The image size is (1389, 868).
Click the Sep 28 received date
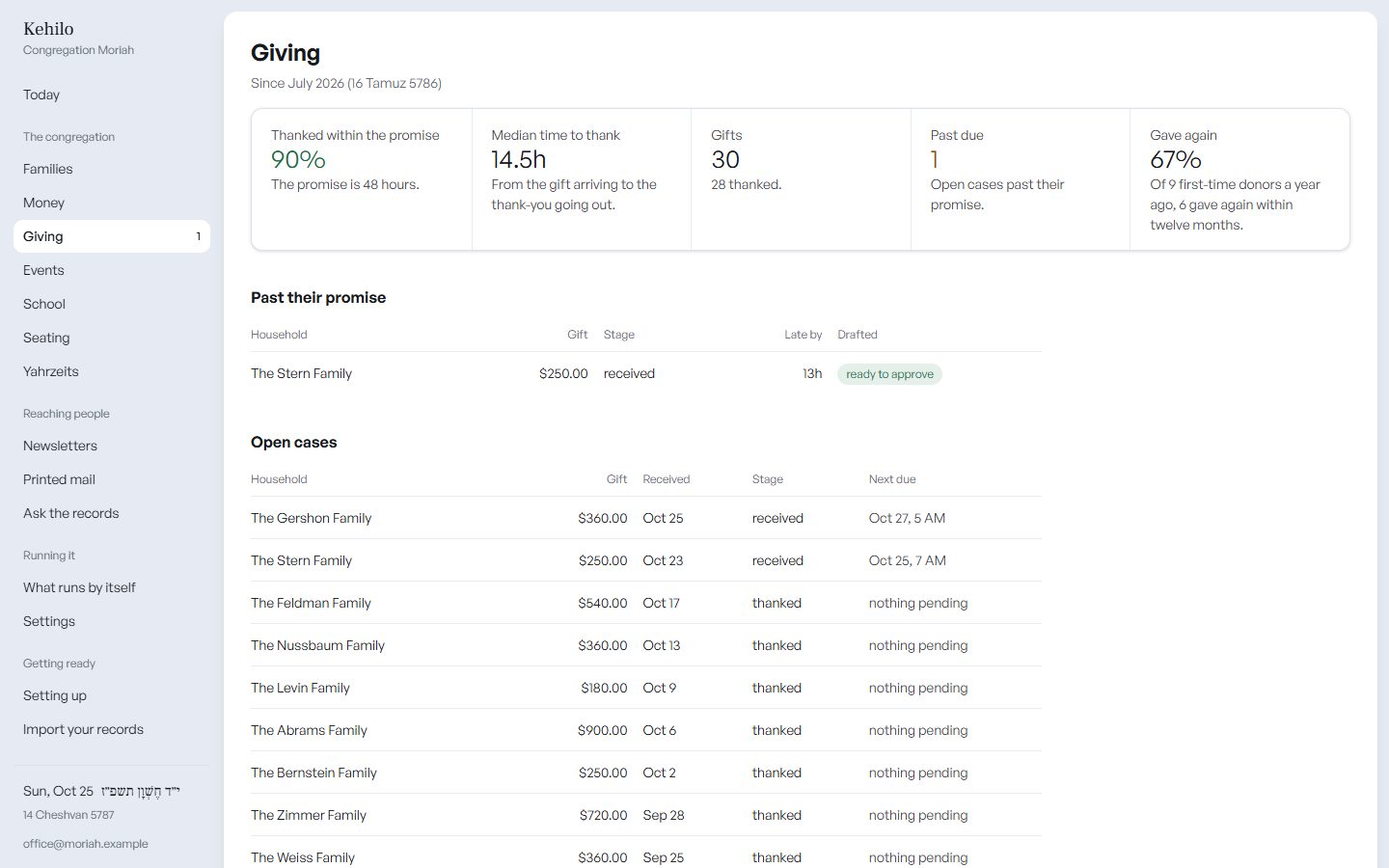664,815
